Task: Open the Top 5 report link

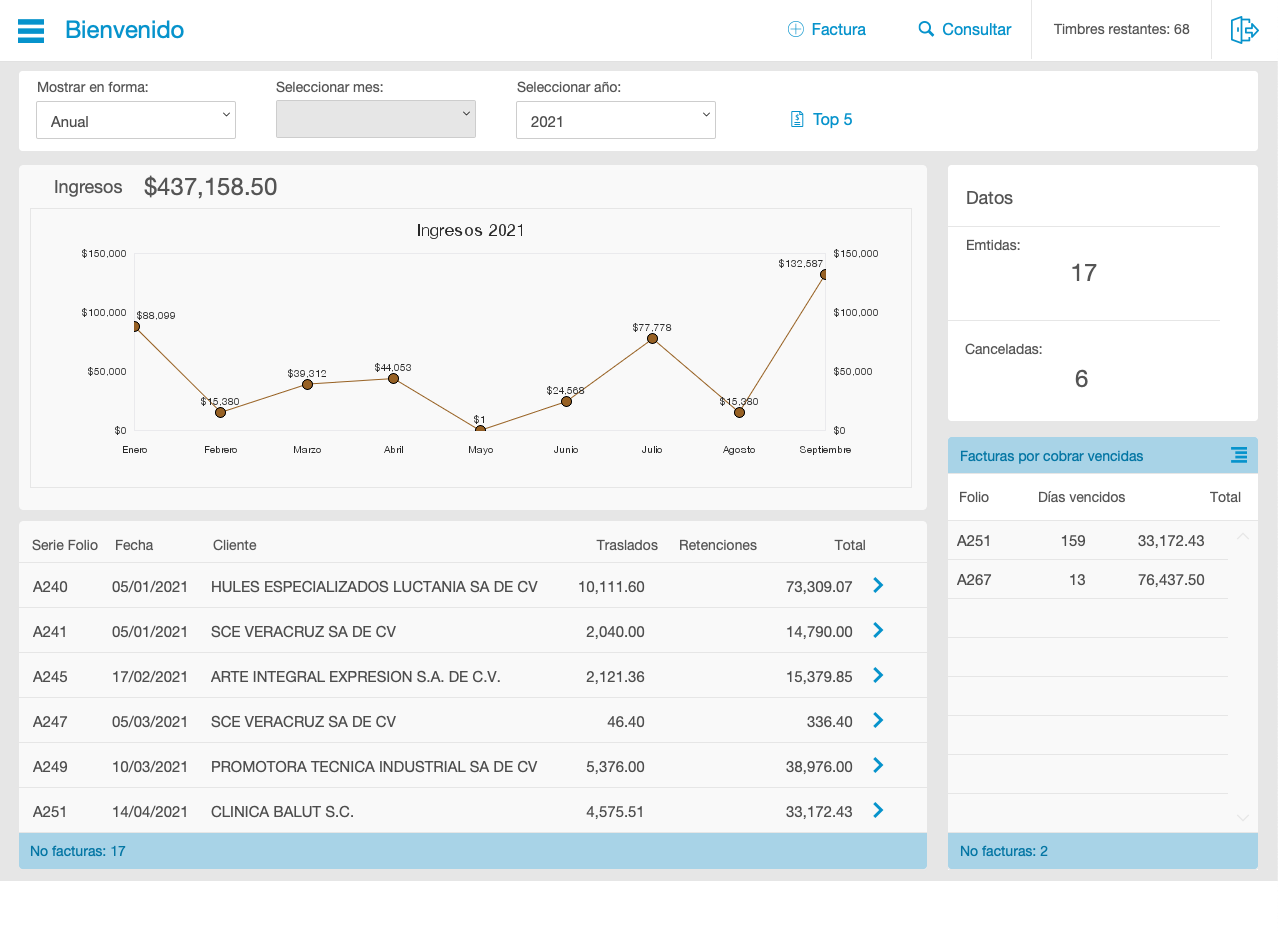Action: tap(821, 120)
